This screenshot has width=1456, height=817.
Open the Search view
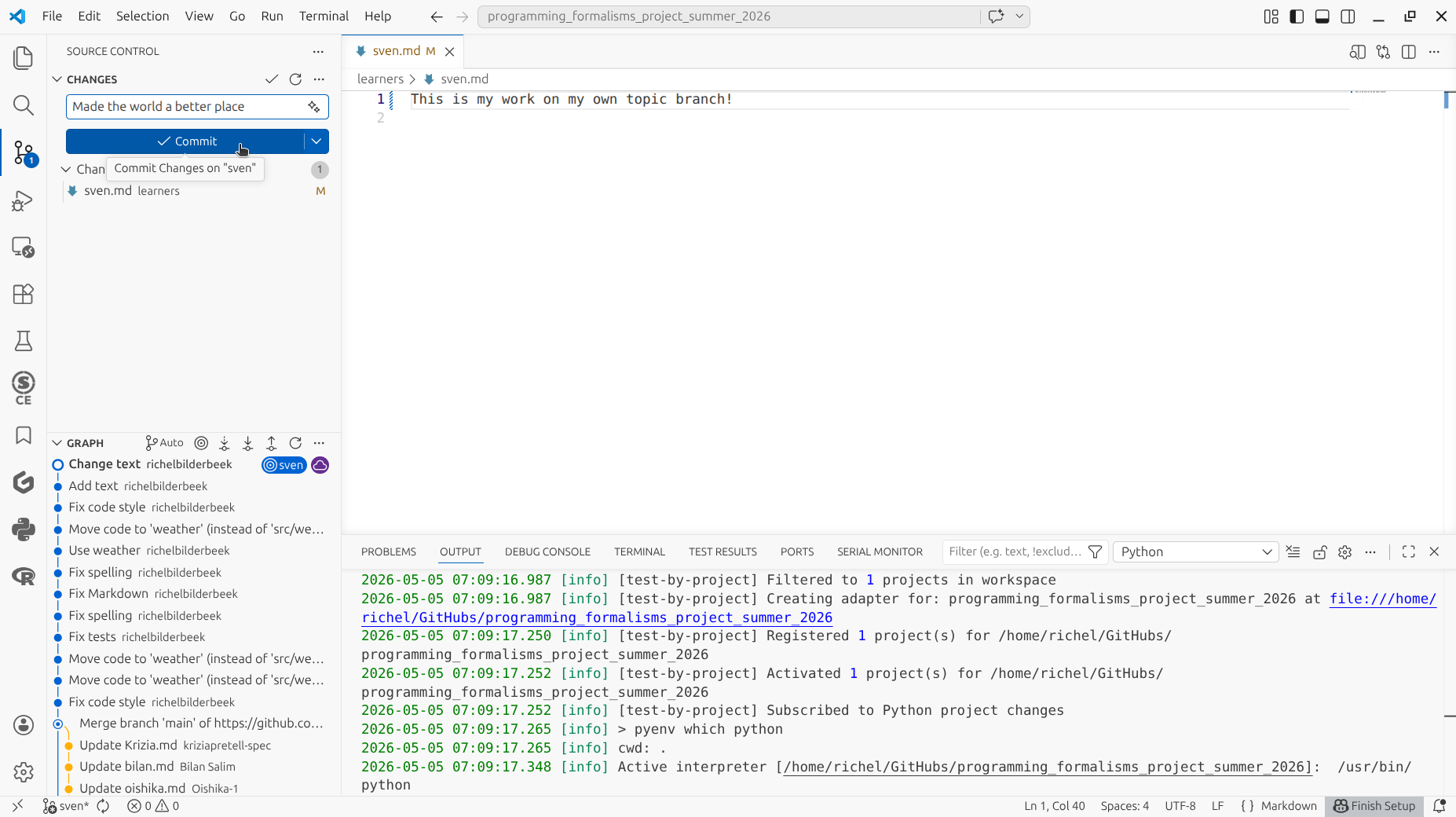click(24, 105)
